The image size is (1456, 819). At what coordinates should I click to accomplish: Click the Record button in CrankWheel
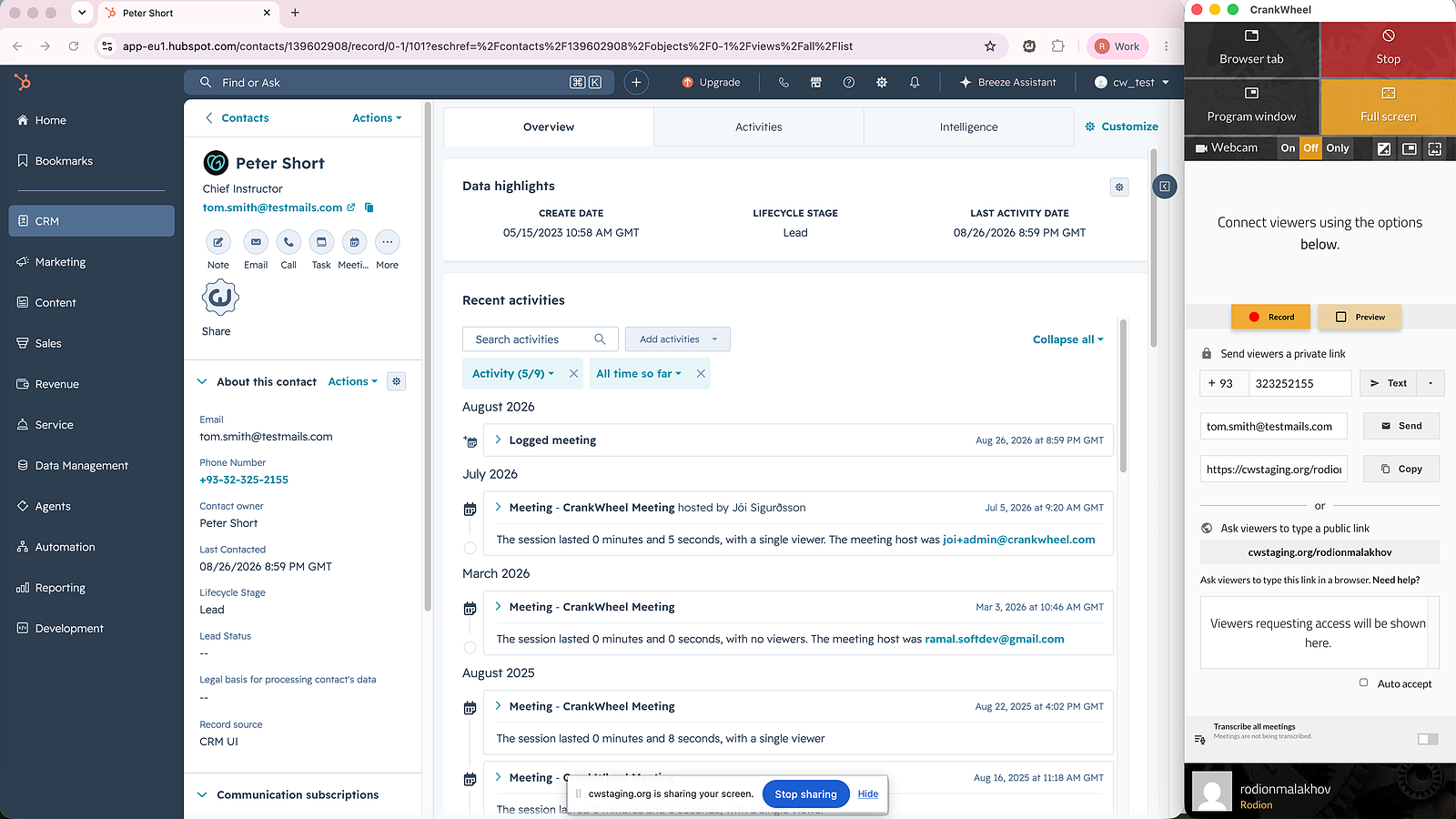coord(1271,317)
